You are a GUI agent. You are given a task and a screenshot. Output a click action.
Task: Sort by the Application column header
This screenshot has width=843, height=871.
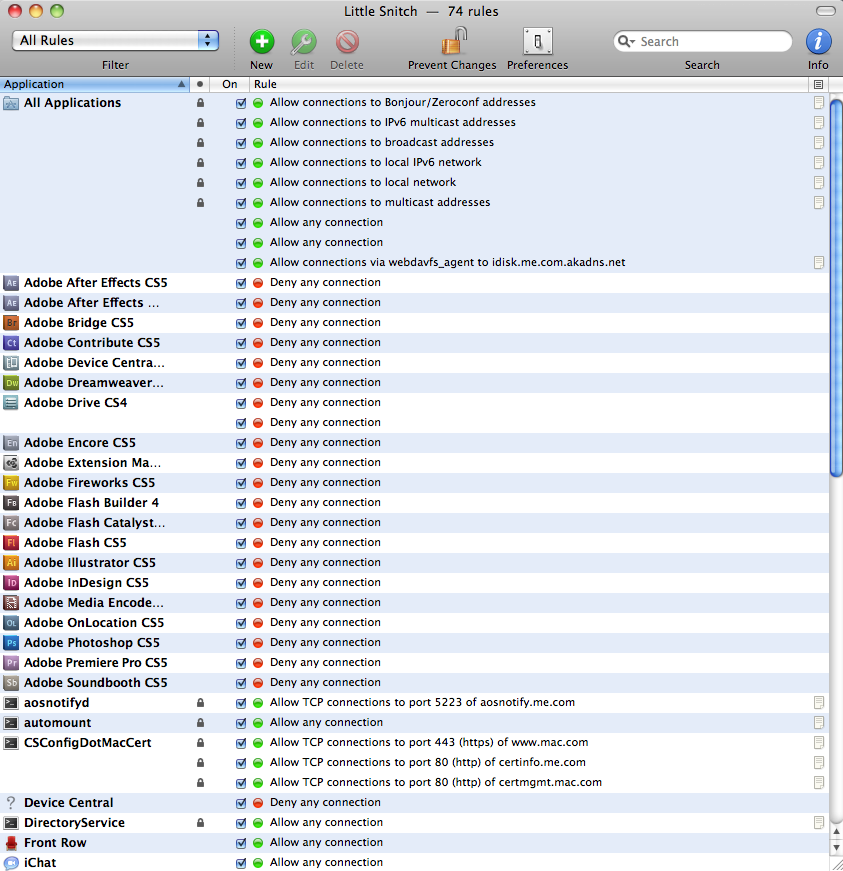coord(94,84)
